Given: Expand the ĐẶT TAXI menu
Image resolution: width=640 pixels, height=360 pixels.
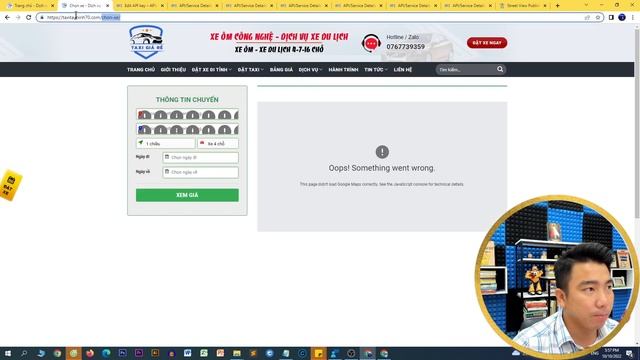Looking at the screenshot, I should [250, 70].
